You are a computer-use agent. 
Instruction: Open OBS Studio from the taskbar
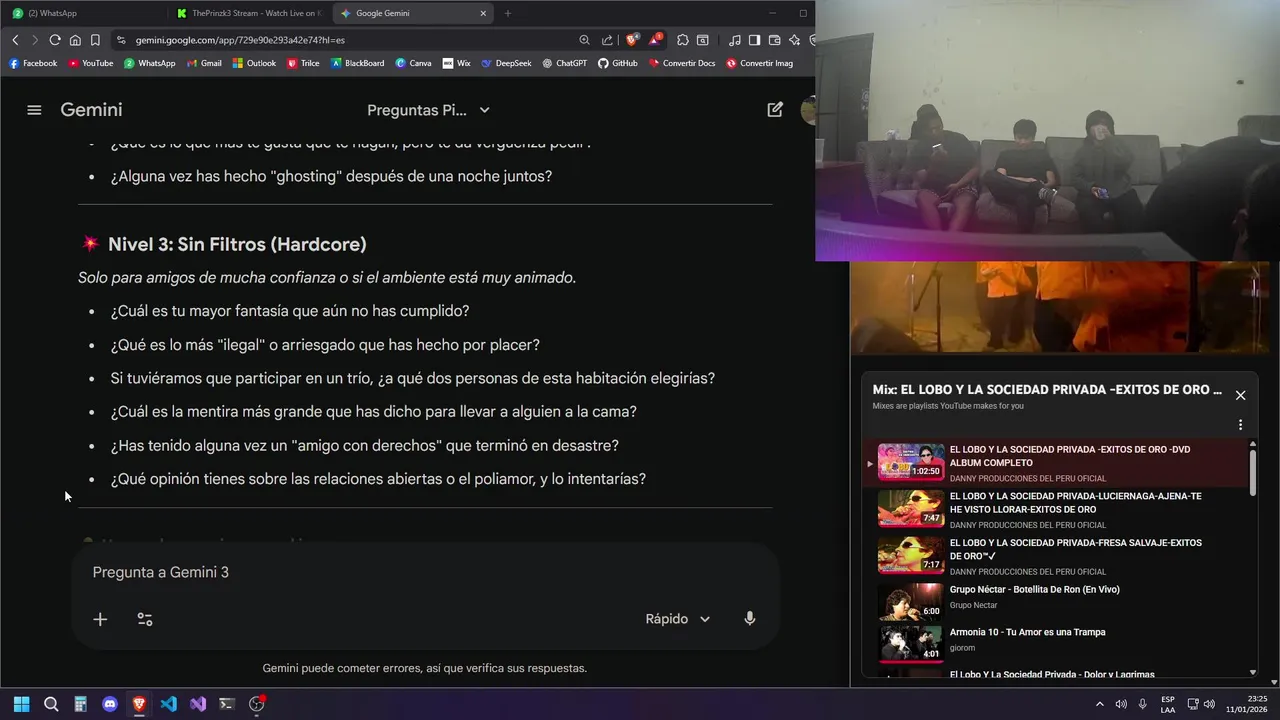[x=256, y=704]
